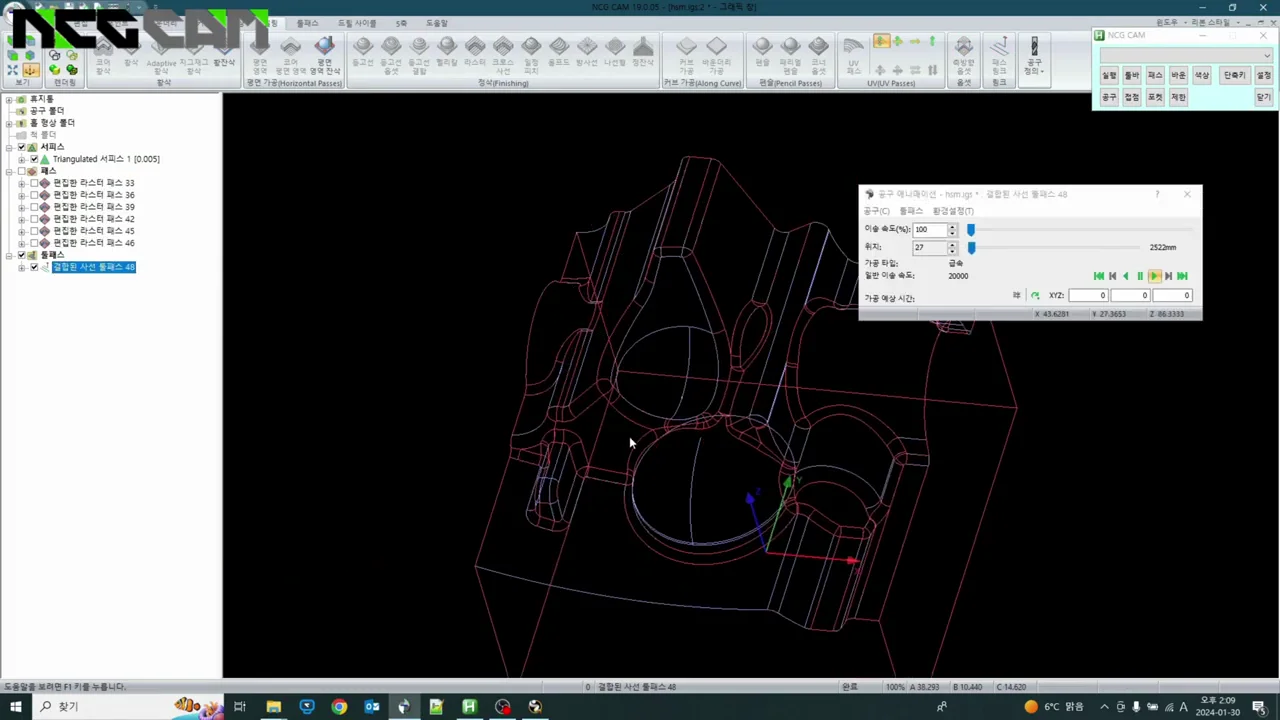
Task: Click the 위치 position slider track
Action: (x=1055, y=247)
